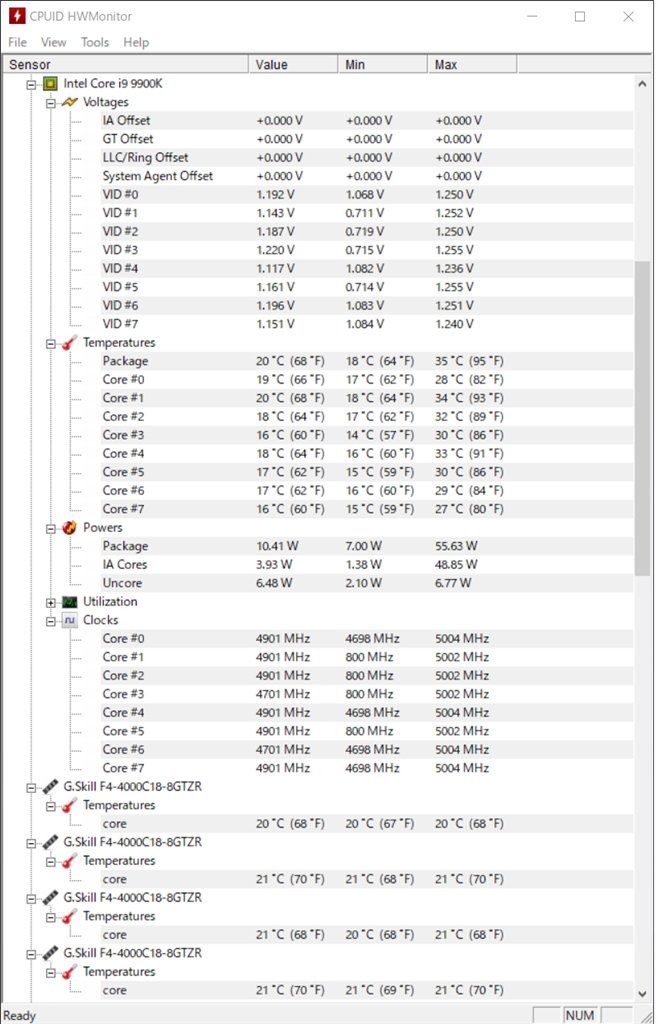This screenshot has height=1024, width=658.
Task: Click the CPU Temperatures thermometer icon
Action: pyautogui.click(x=69, y=343)
